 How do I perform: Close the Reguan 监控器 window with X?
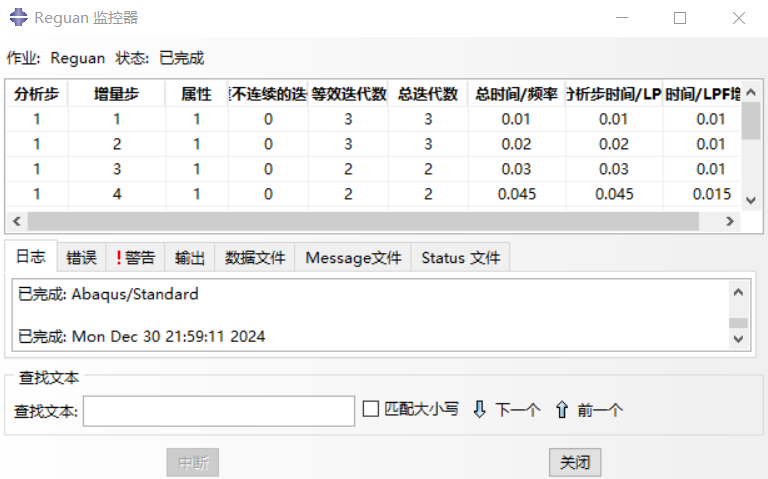pyautogui.click(x=739, y=18)
